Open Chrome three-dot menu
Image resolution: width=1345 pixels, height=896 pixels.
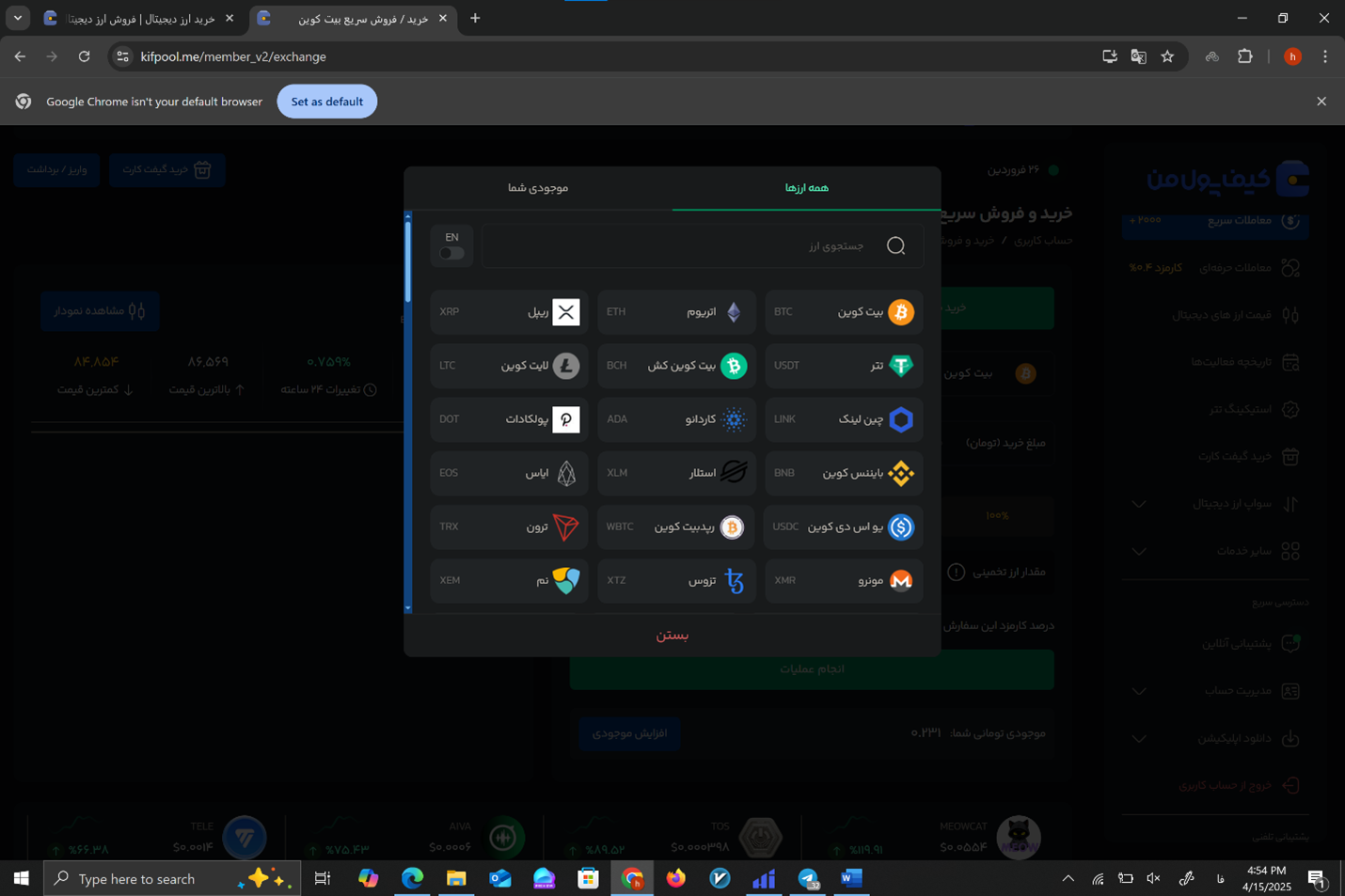(1324, 56)
